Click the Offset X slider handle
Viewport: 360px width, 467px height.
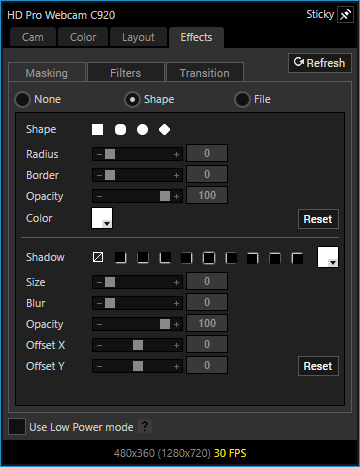(138, 345)
